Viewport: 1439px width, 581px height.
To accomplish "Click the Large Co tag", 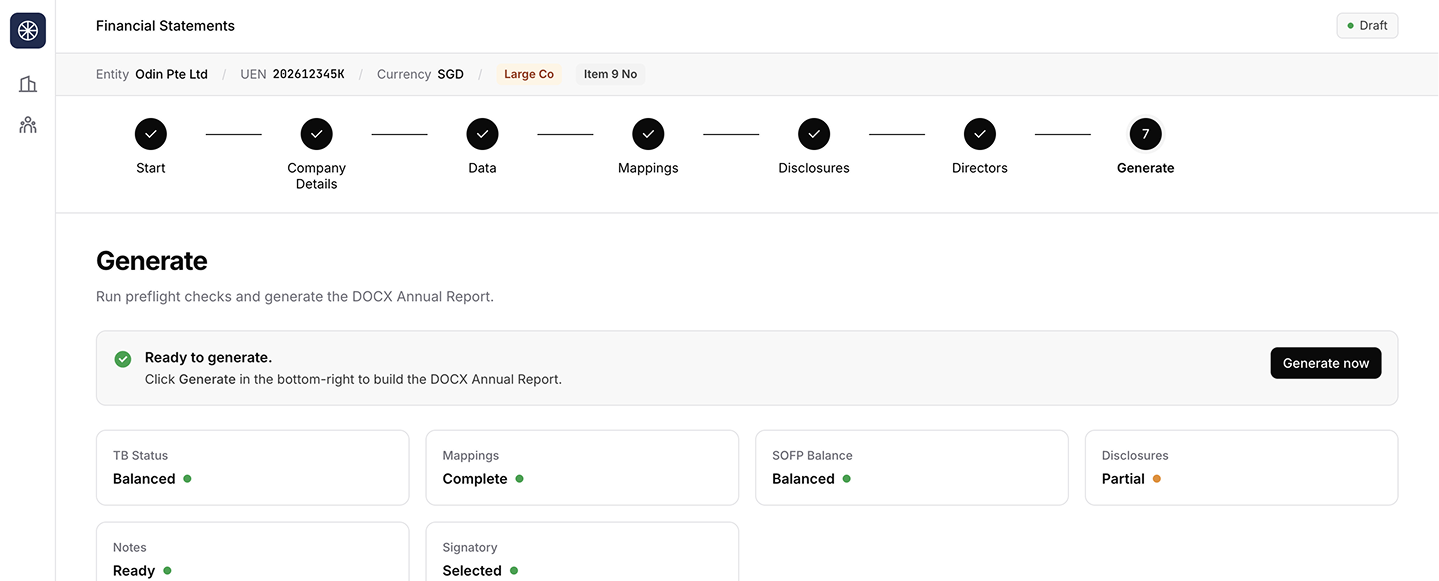I will point(528,74).
